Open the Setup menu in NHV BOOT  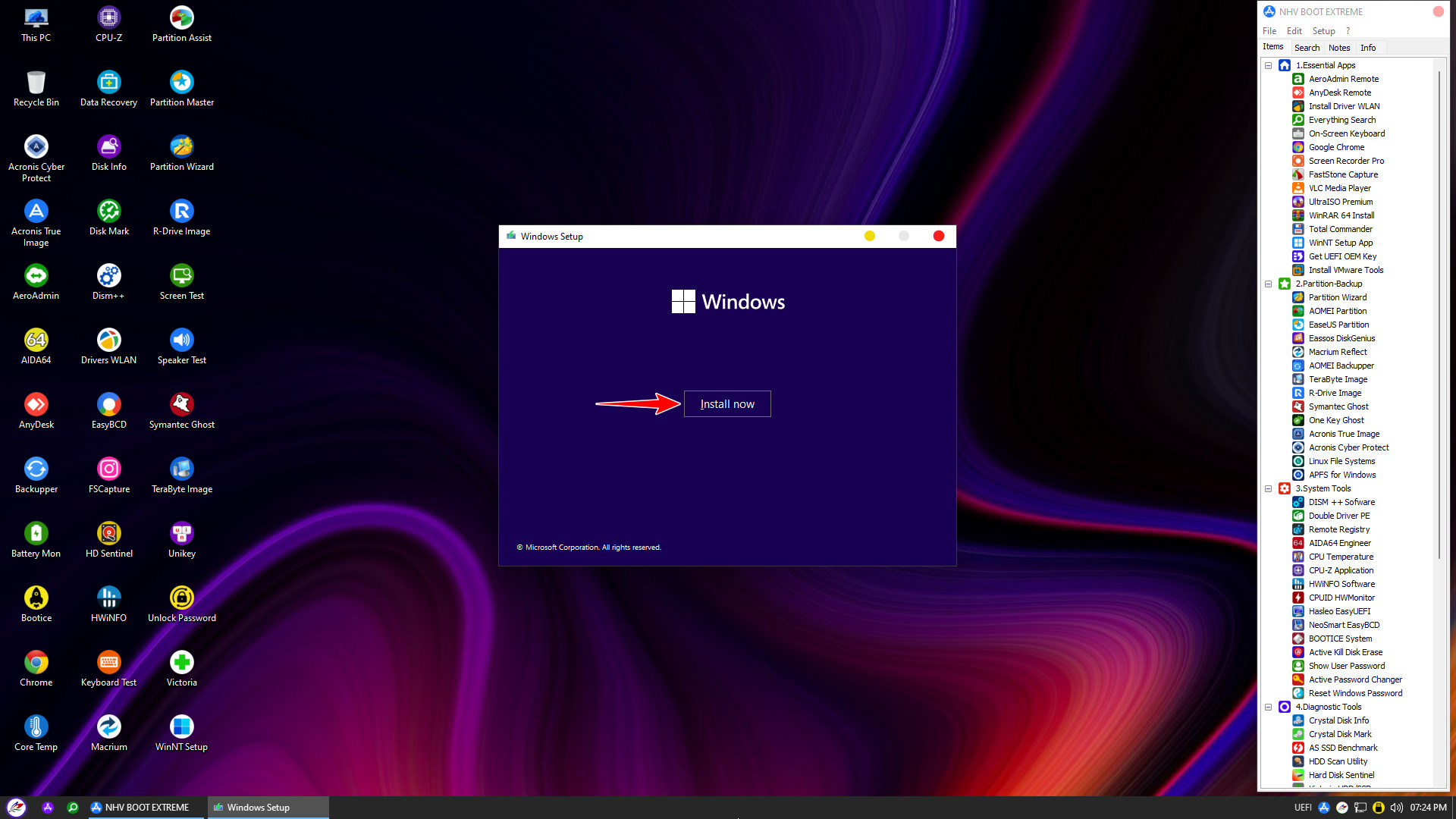(1323, 31)
